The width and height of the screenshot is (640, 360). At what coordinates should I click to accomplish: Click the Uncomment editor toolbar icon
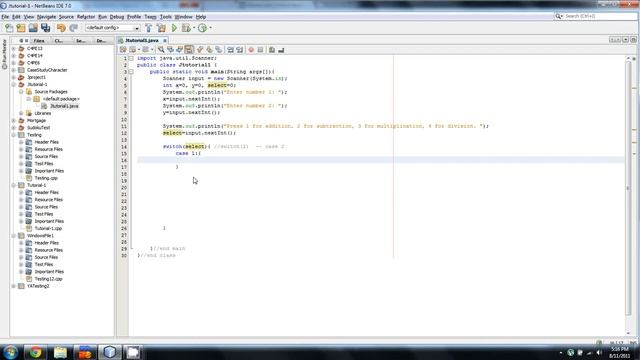click(x=281, y=50)
